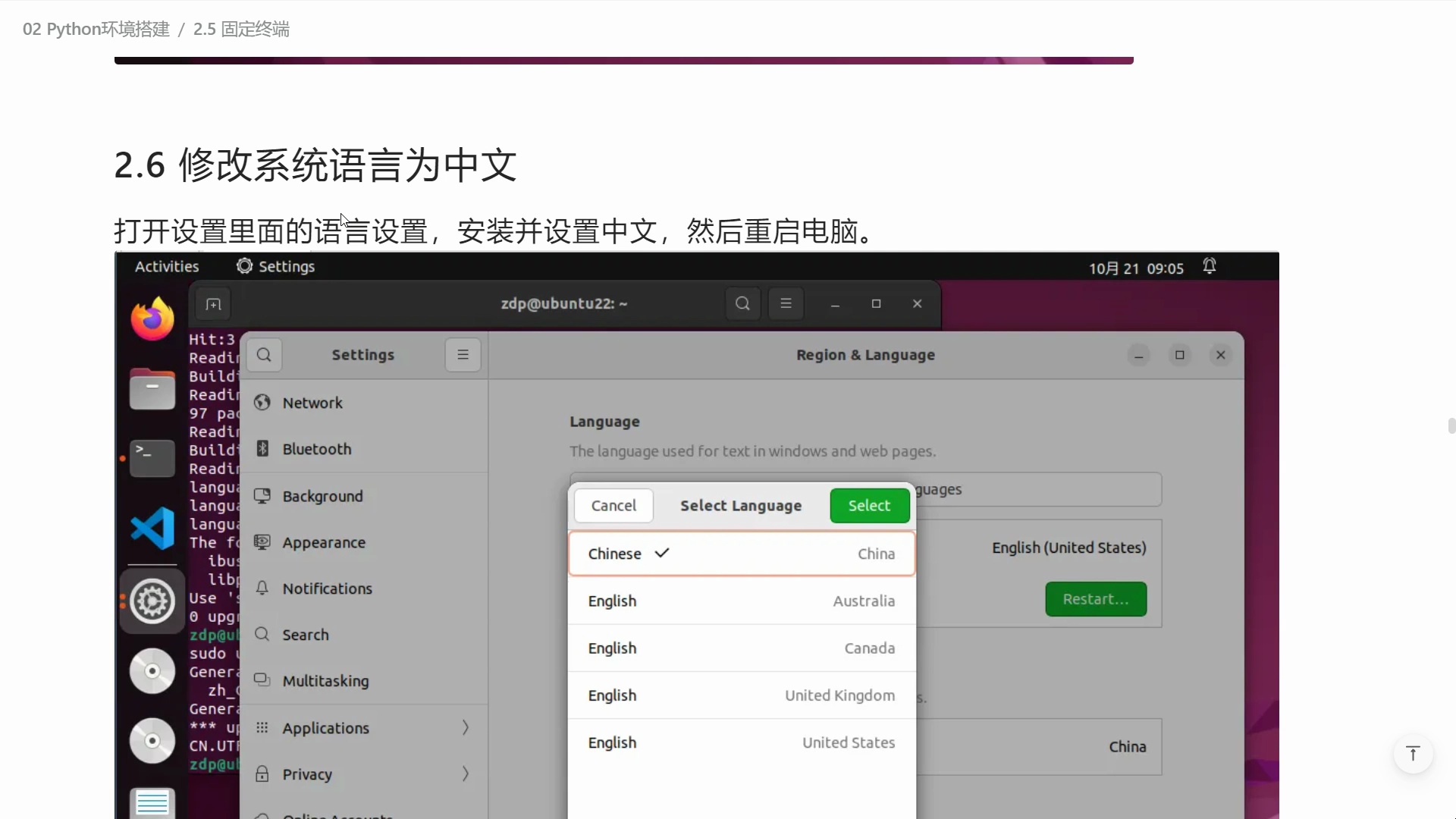The height and width of the screenshot is (819, 1456).
Task: Click the Settings app menu in top bar
Action: tap(275, 266)
